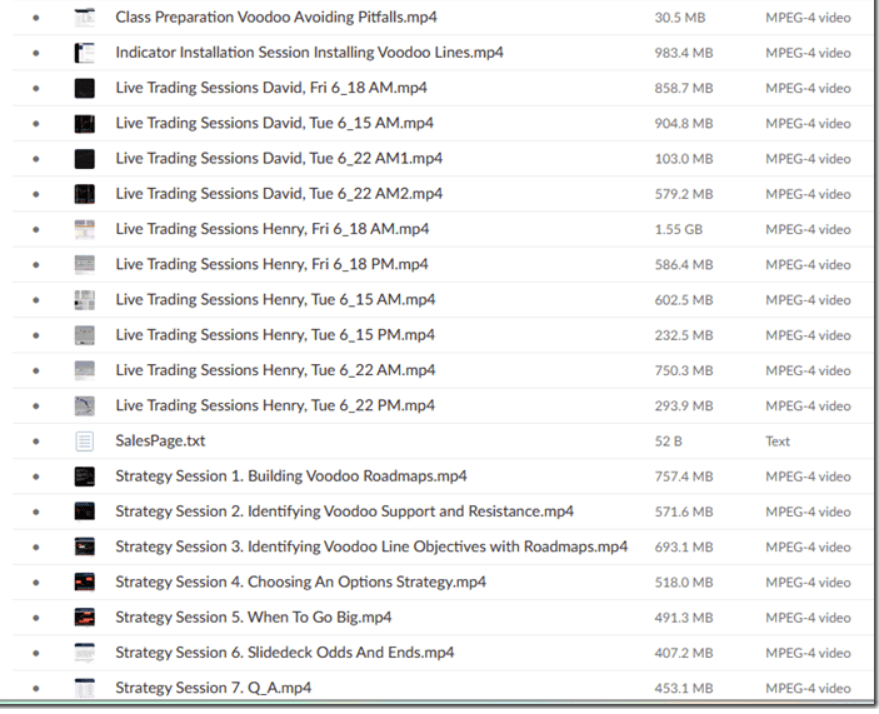
Task: Select the SalesPage.txt text file icon
Action: [84, 440]
